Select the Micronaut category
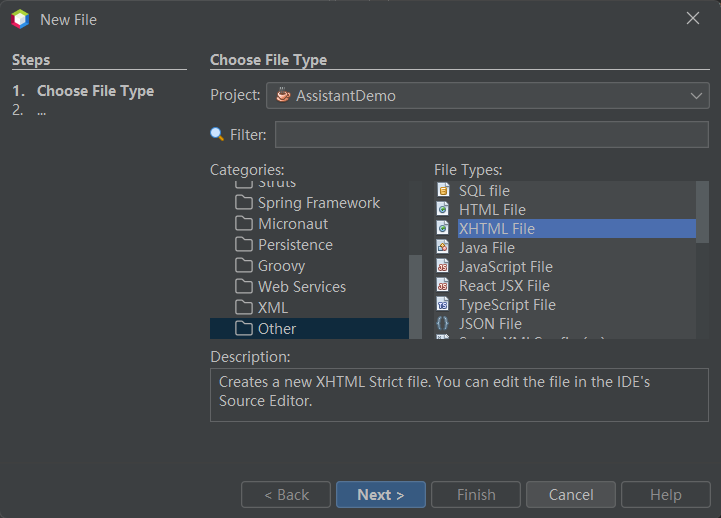Screen dimensions: 721x518 293,223
